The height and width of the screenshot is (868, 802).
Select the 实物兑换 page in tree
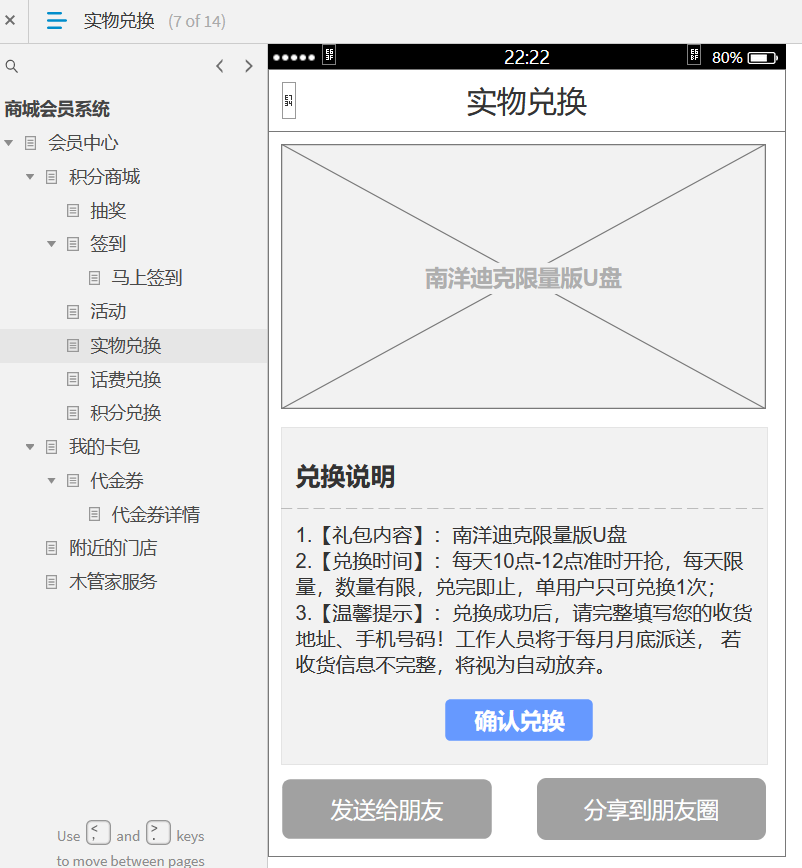(x=126, y=346)
